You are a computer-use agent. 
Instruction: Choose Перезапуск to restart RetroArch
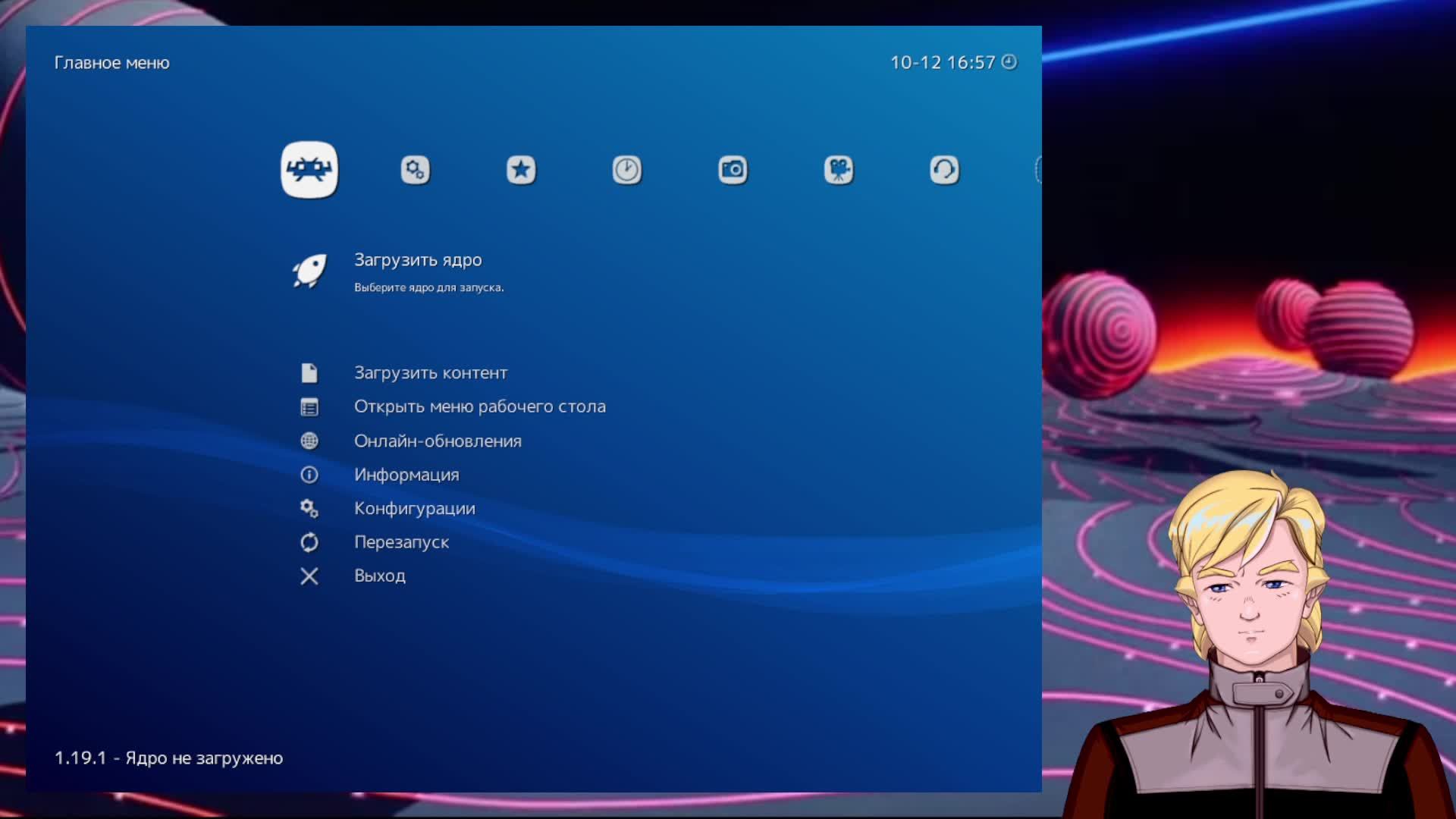pyautogui.click(x=401, y=542)
